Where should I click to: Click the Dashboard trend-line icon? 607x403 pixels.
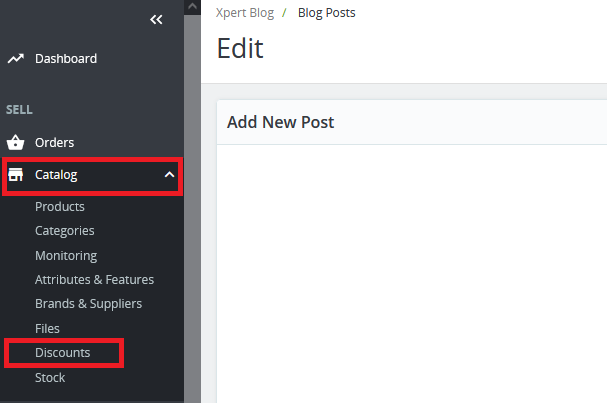(x=15, y=59)
